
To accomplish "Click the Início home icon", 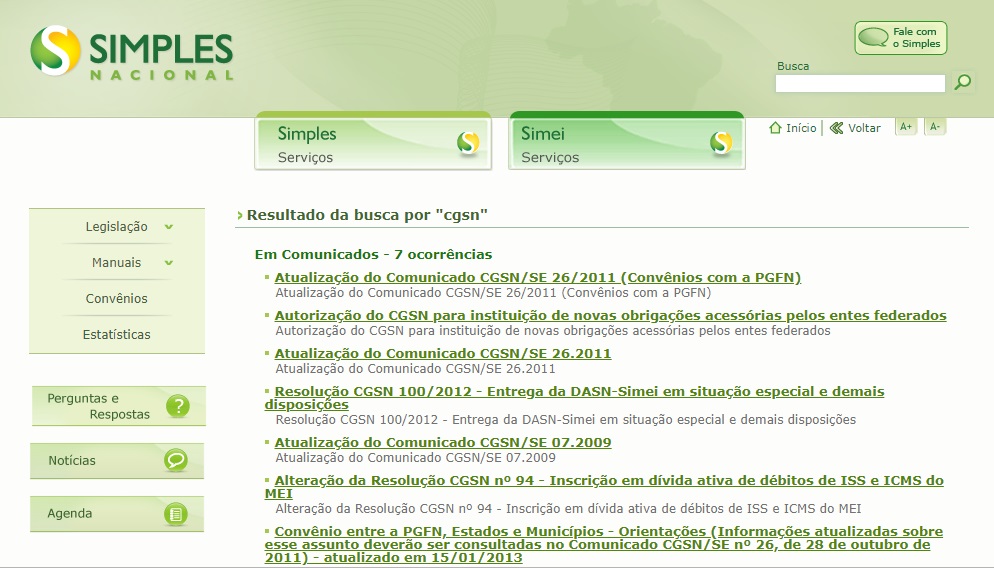I will (775, 128).
